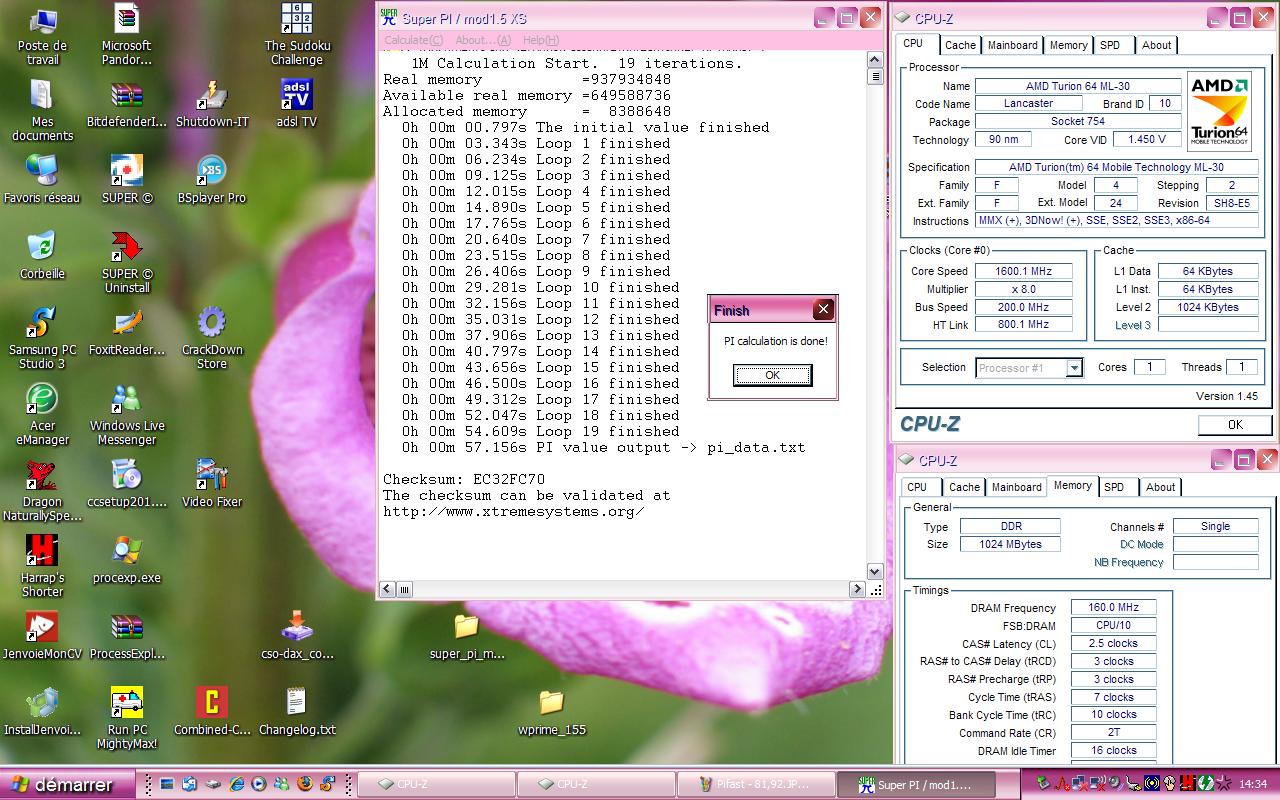Select SUPER © Uninstall shortcut
The height and width of the screenshot is (800, 1280).
pos(127,263)
